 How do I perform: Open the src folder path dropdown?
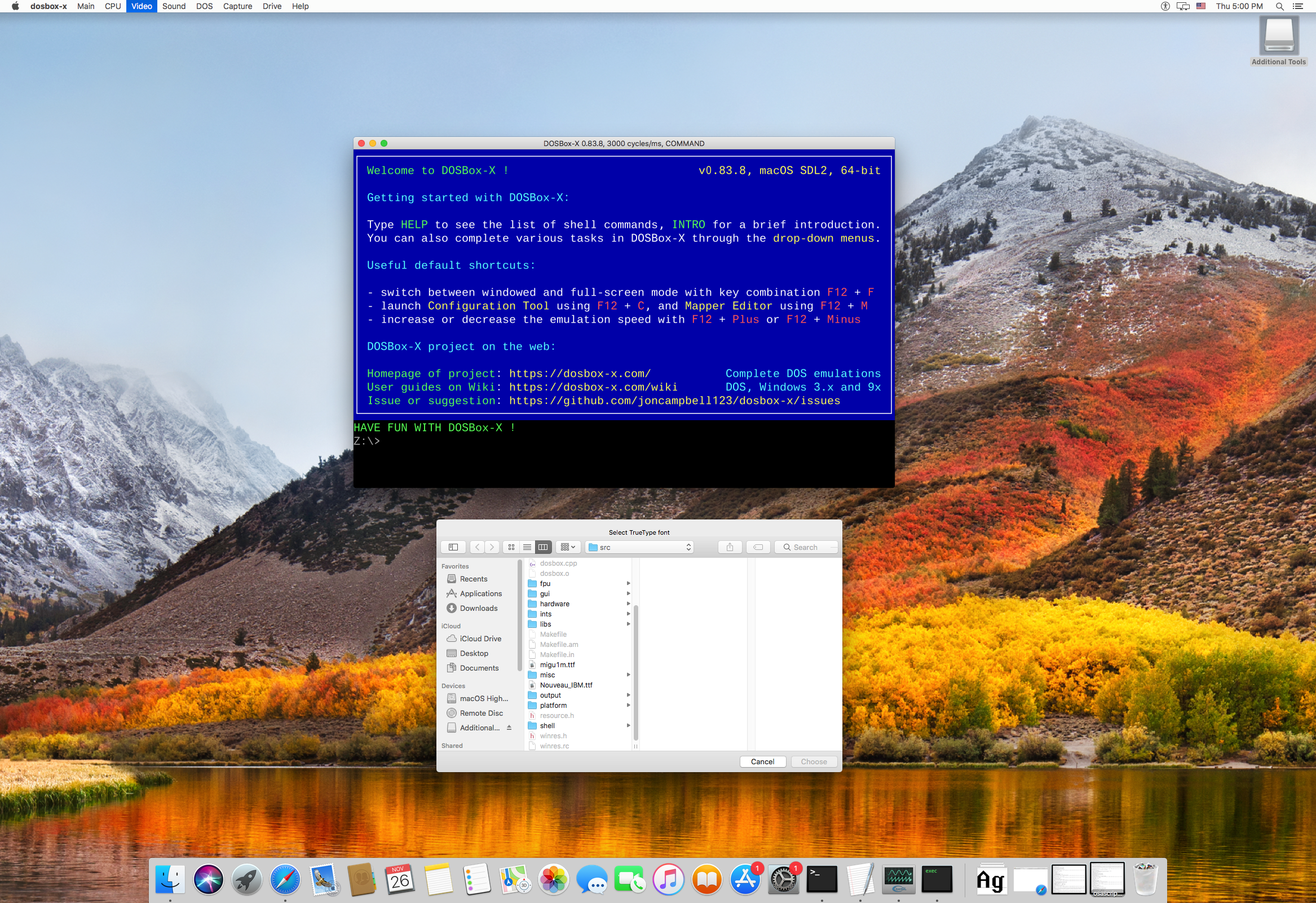click(639, 547)
